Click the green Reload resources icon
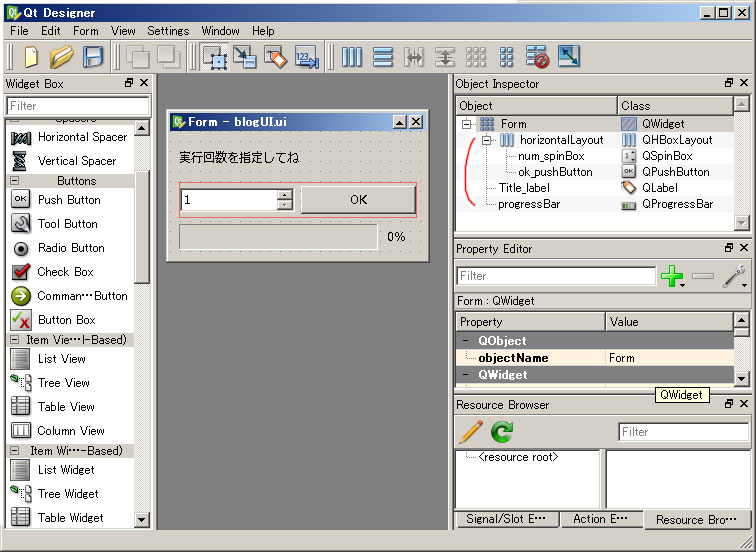This screenshot has width=756, height=552. pyautogui.click(x=502, y=431)
